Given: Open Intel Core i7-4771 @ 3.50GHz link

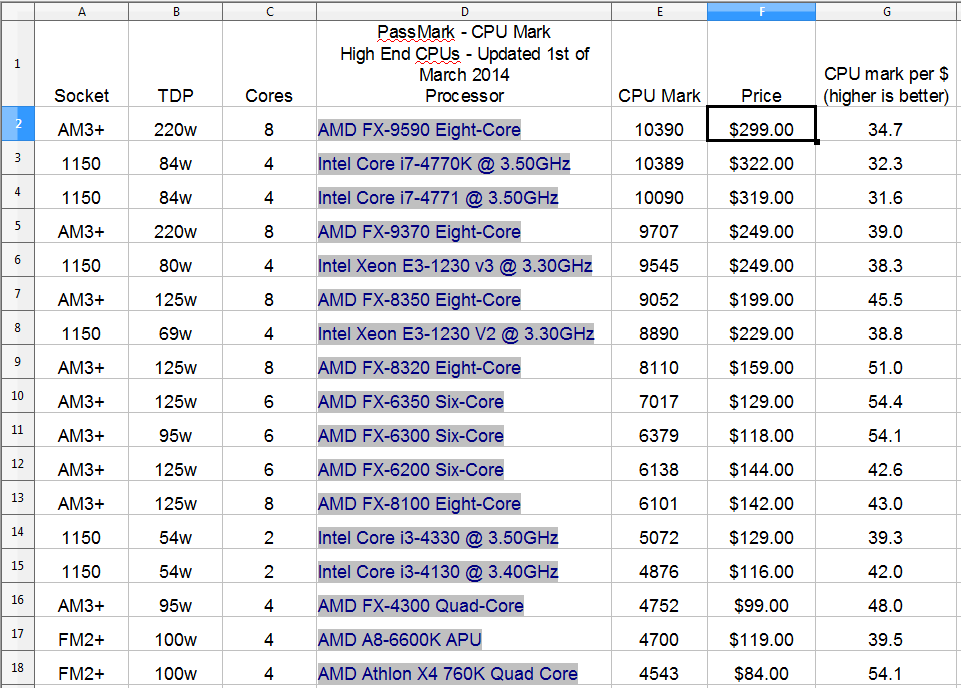Looking at the screenshot, I should (438, 197).
